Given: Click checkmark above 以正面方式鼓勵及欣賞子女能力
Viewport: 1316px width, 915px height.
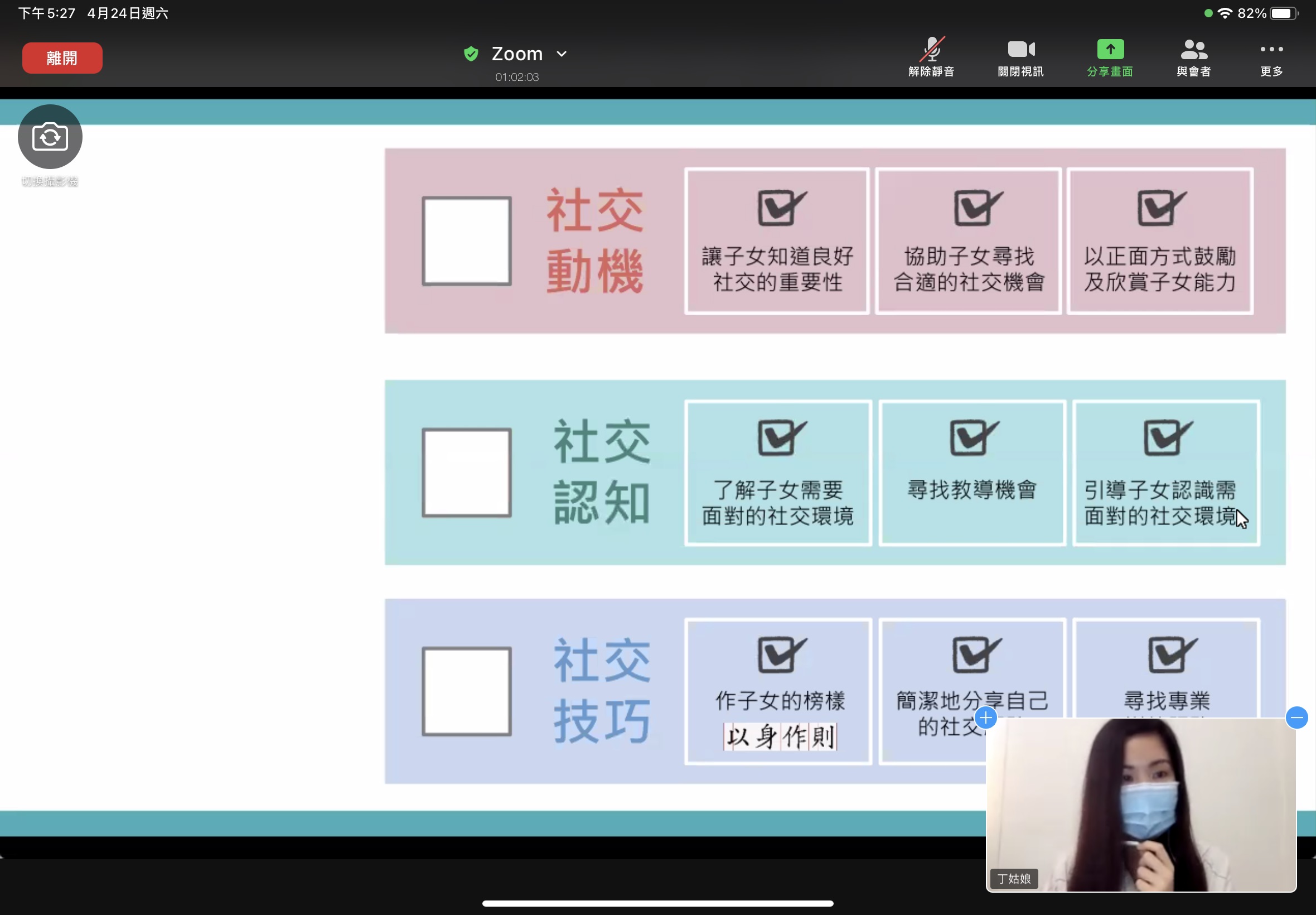Looking at the screenshot, I should (1162, 208).
